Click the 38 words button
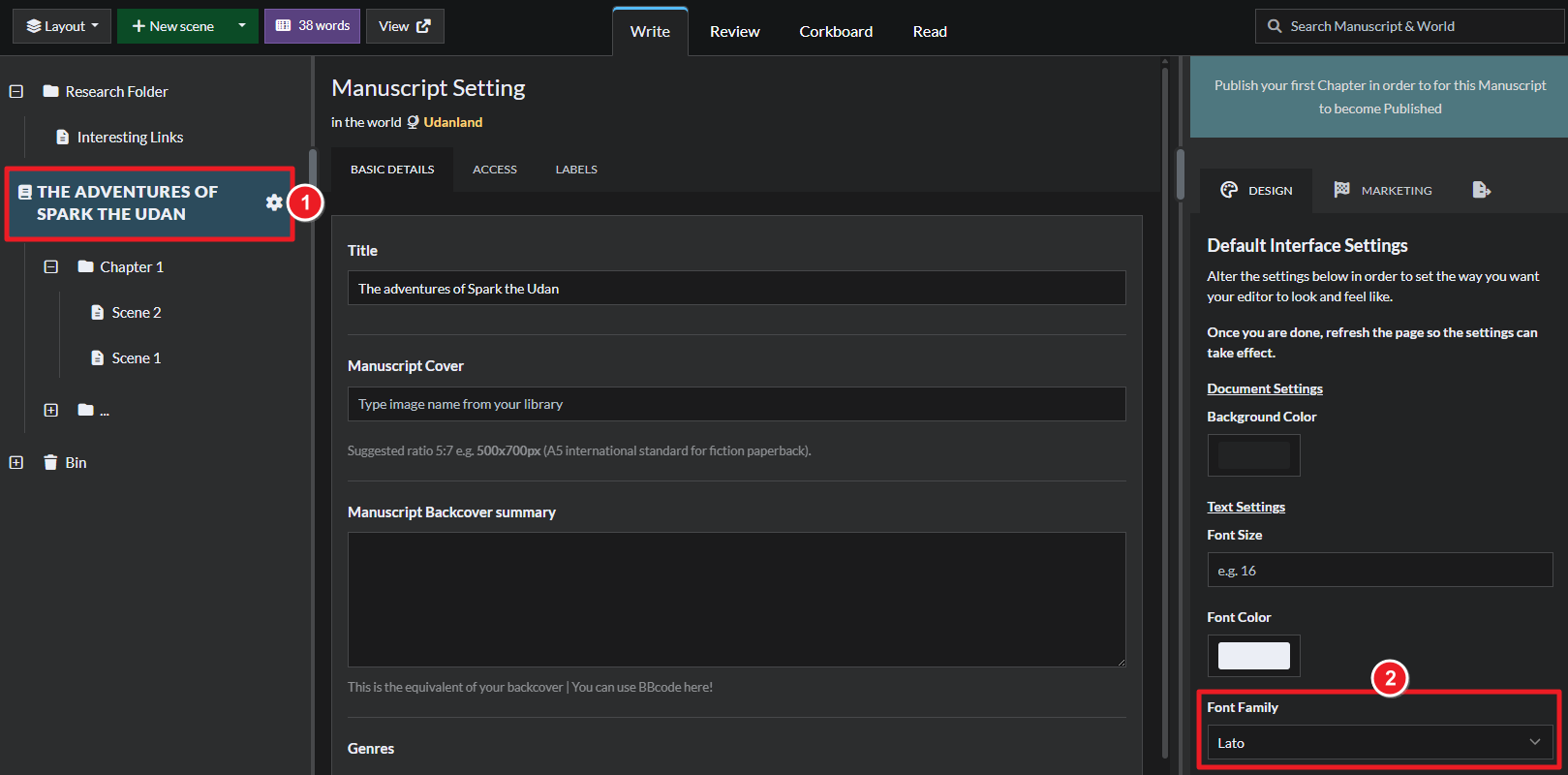 point(313,26)
